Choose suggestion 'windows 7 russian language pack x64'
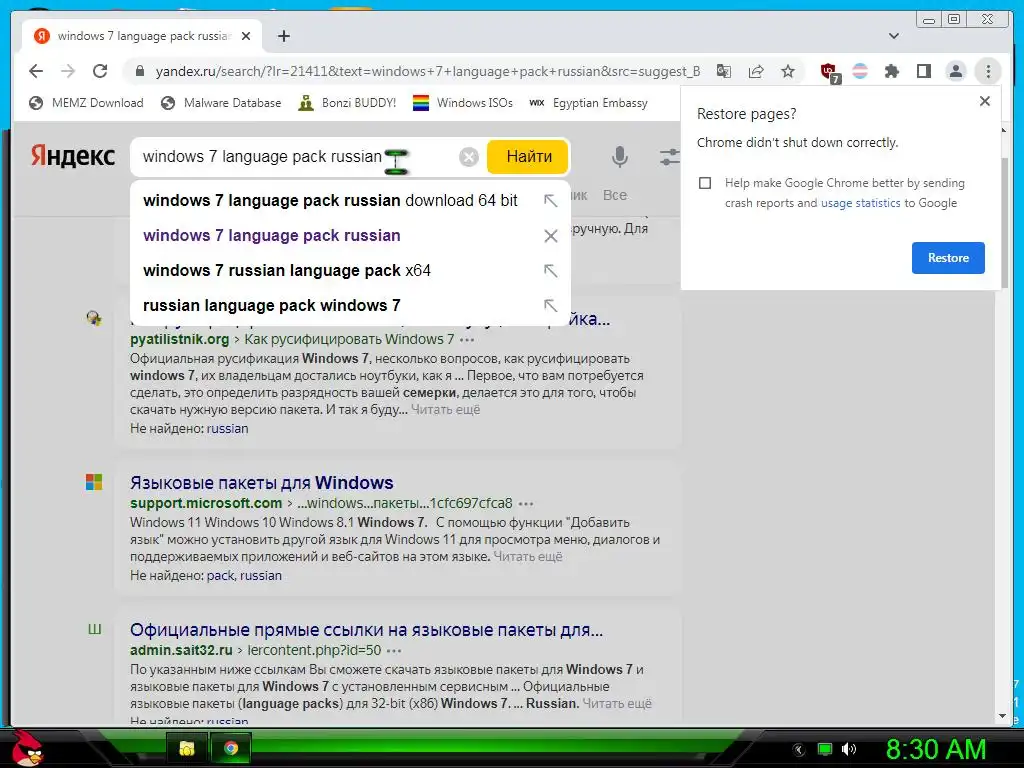 (x=287, y=270)
